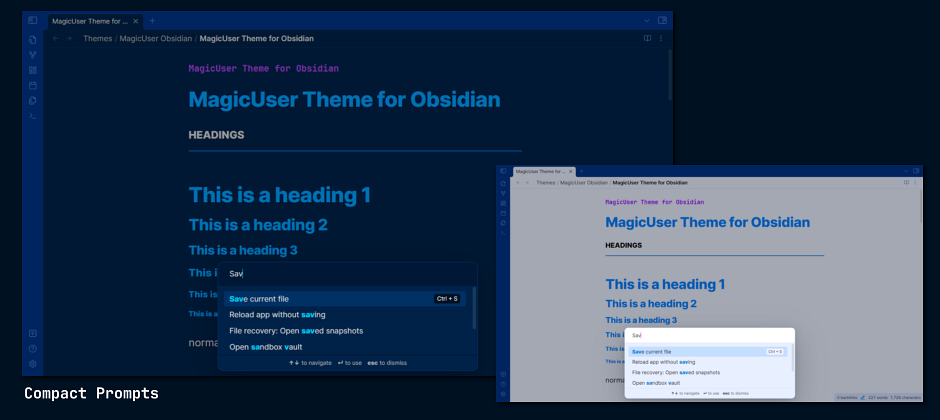Add new tab in dark window

tap(152, 21)
